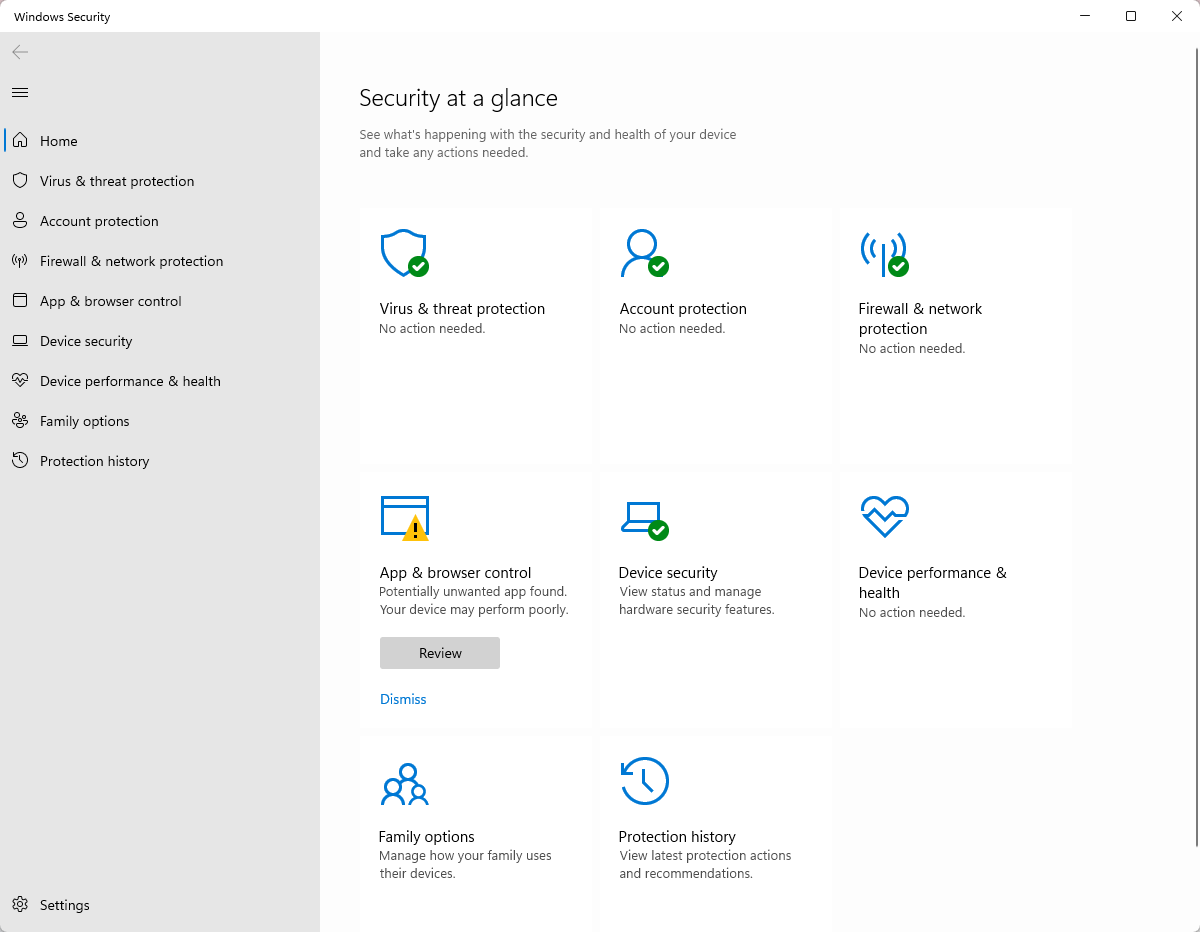Open the Account protection card title

click(683, 309)
